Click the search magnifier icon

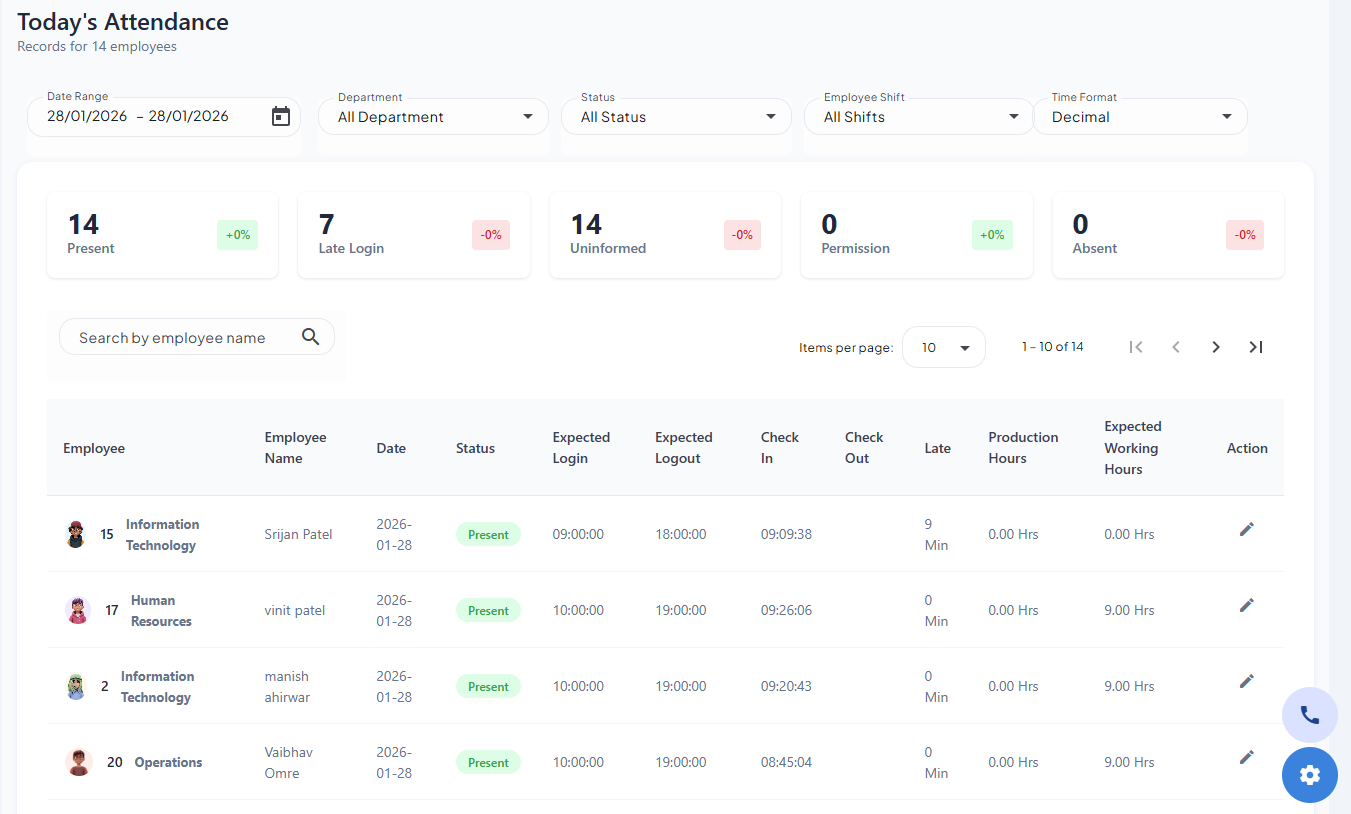[x=310, y=337]
